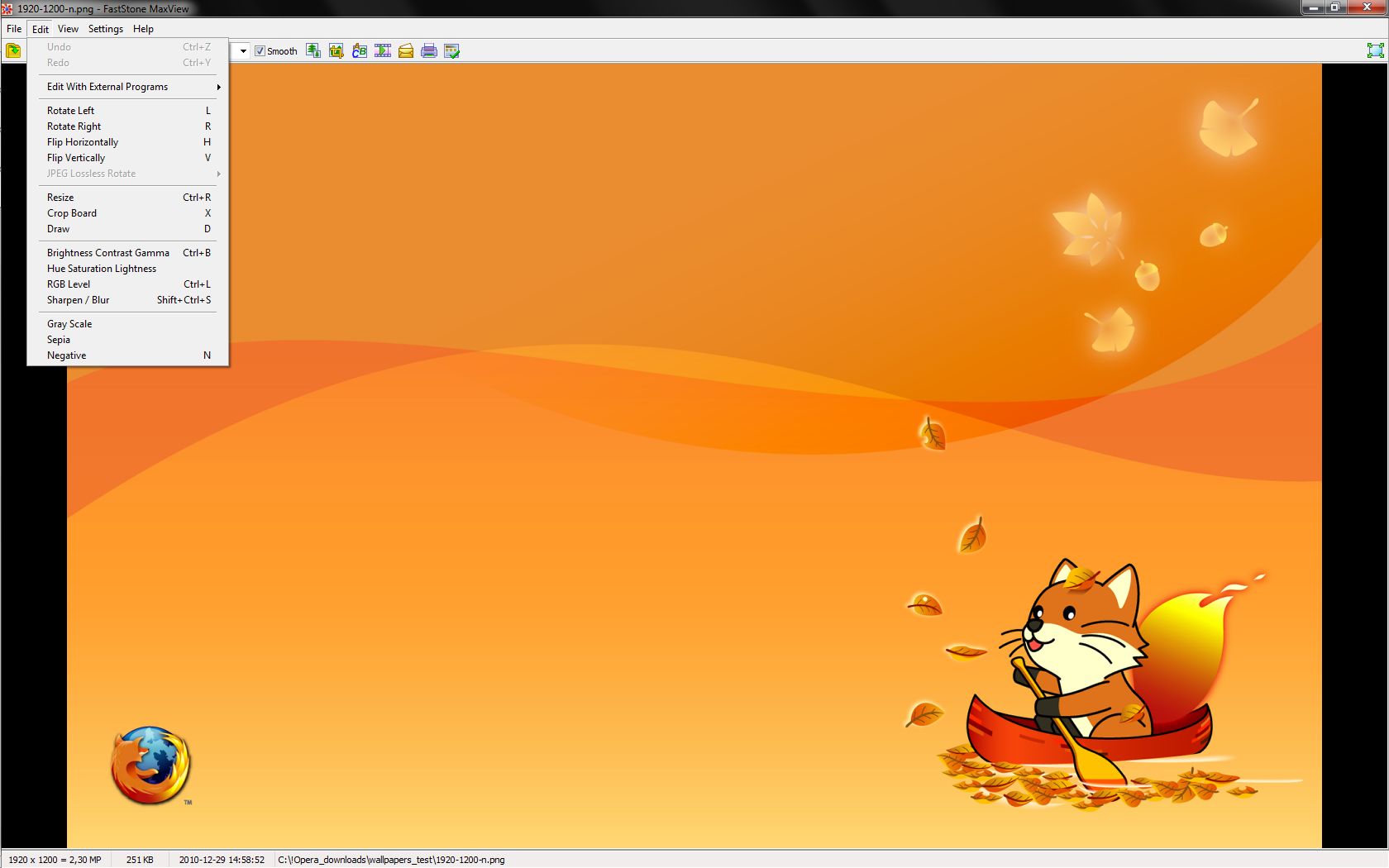Open the View menu

click(68, 29)
